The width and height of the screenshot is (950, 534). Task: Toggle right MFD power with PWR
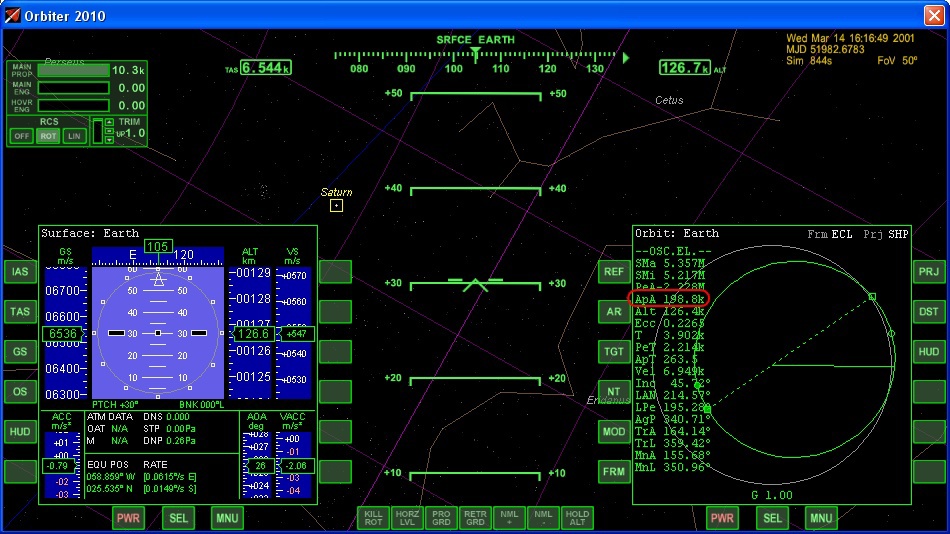722,518
